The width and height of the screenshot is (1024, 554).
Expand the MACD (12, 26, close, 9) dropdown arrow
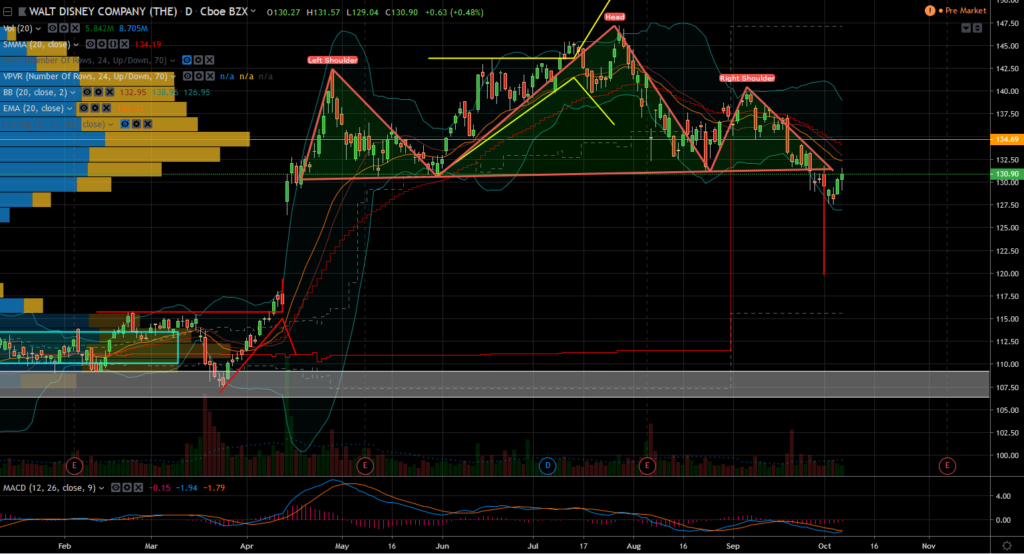pyautogui.click(x=101, y=487)
